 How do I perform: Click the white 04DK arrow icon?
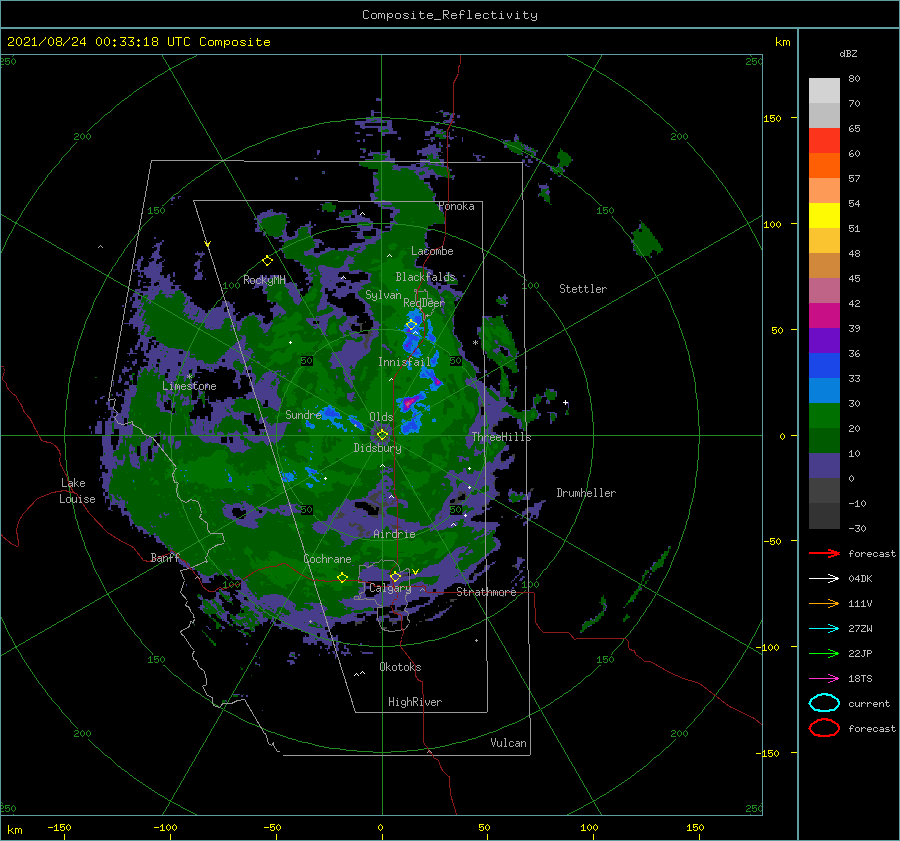(x=824, y=578)
